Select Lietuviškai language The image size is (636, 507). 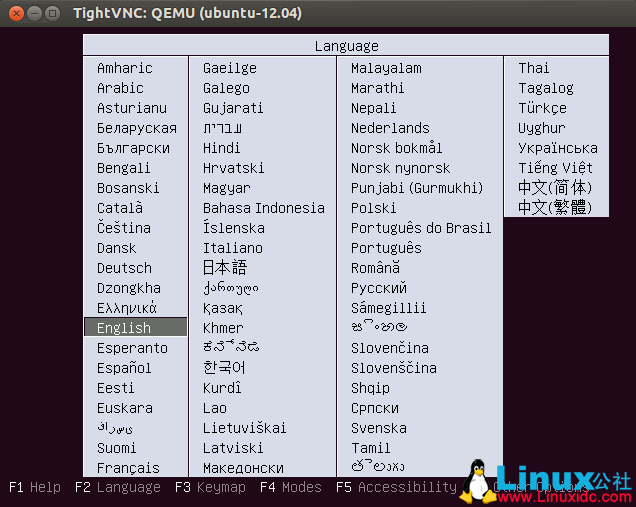coord(245,428)
